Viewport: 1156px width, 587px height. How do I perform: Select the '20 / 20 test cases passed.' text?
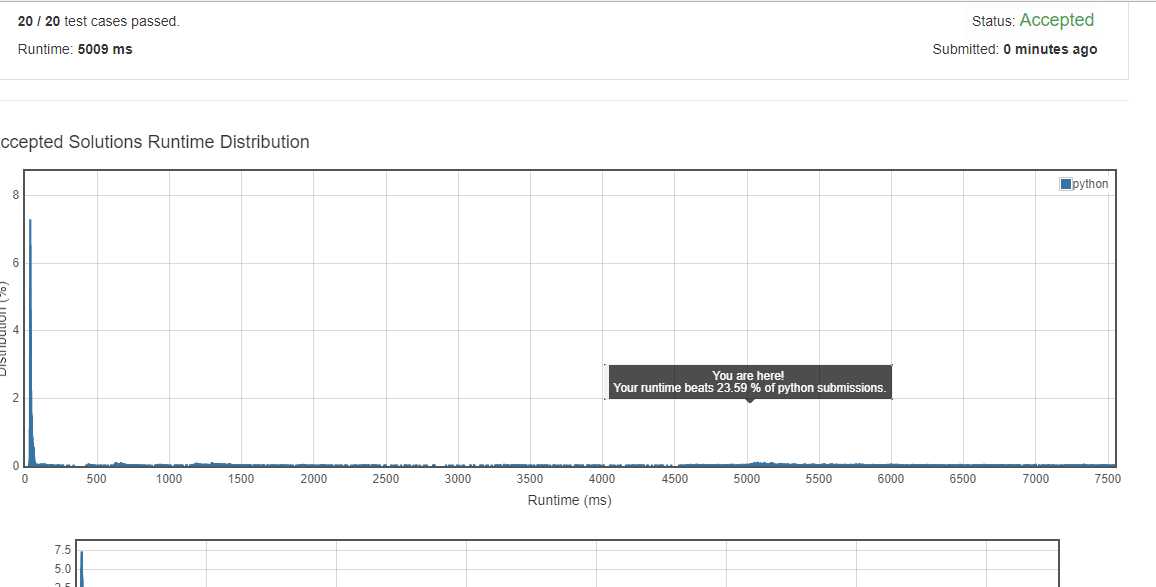99,21
